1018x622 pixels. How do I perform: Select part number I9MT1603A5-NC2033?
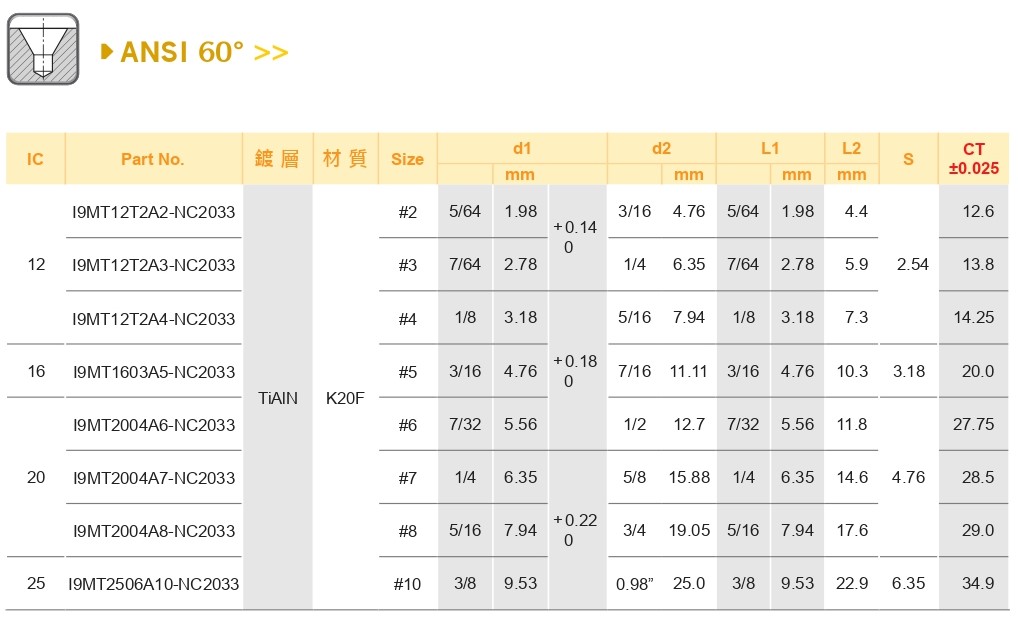pos(154,372)
